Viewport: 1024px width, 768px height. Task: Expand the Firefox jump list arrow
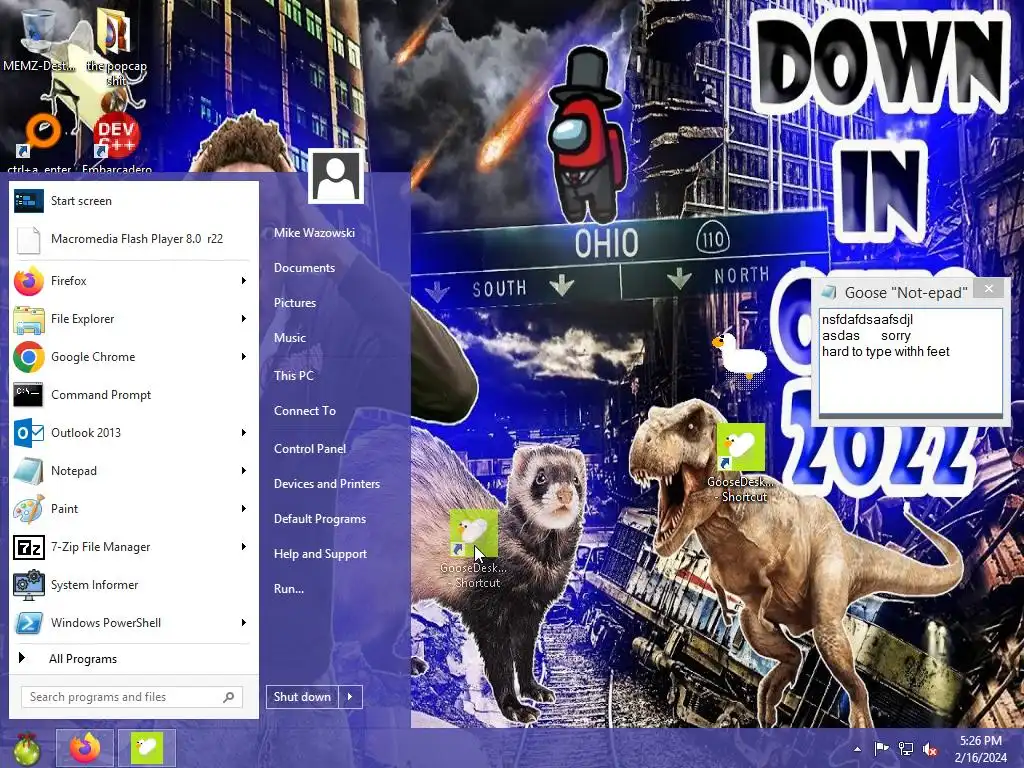point(244,281)
